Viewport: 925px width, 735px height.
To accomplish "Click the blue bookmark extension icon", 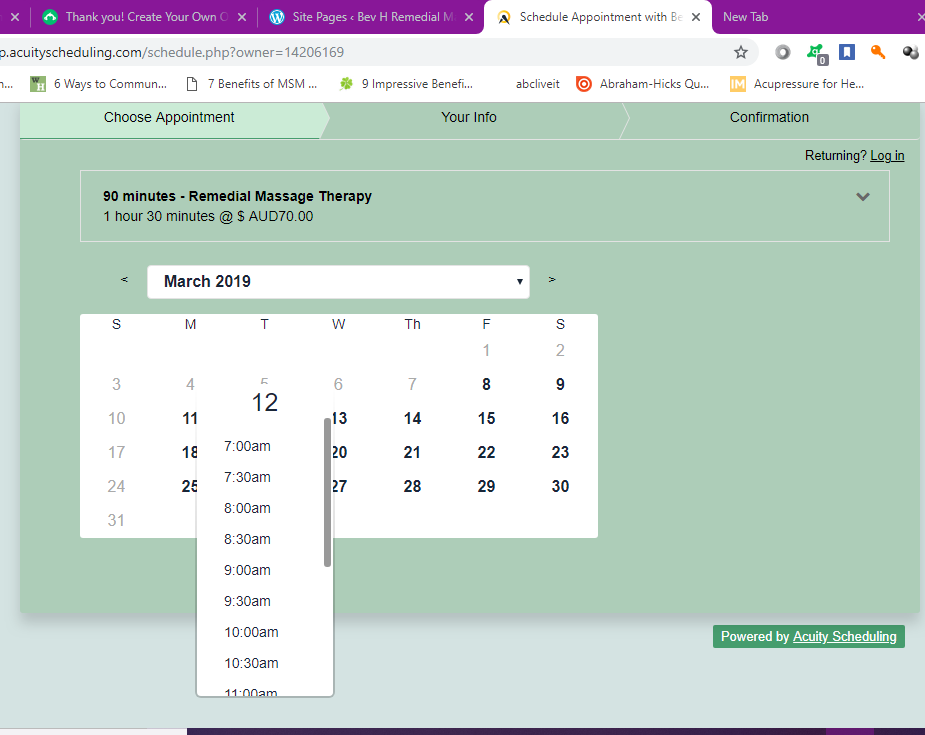I will coord(847,52).
